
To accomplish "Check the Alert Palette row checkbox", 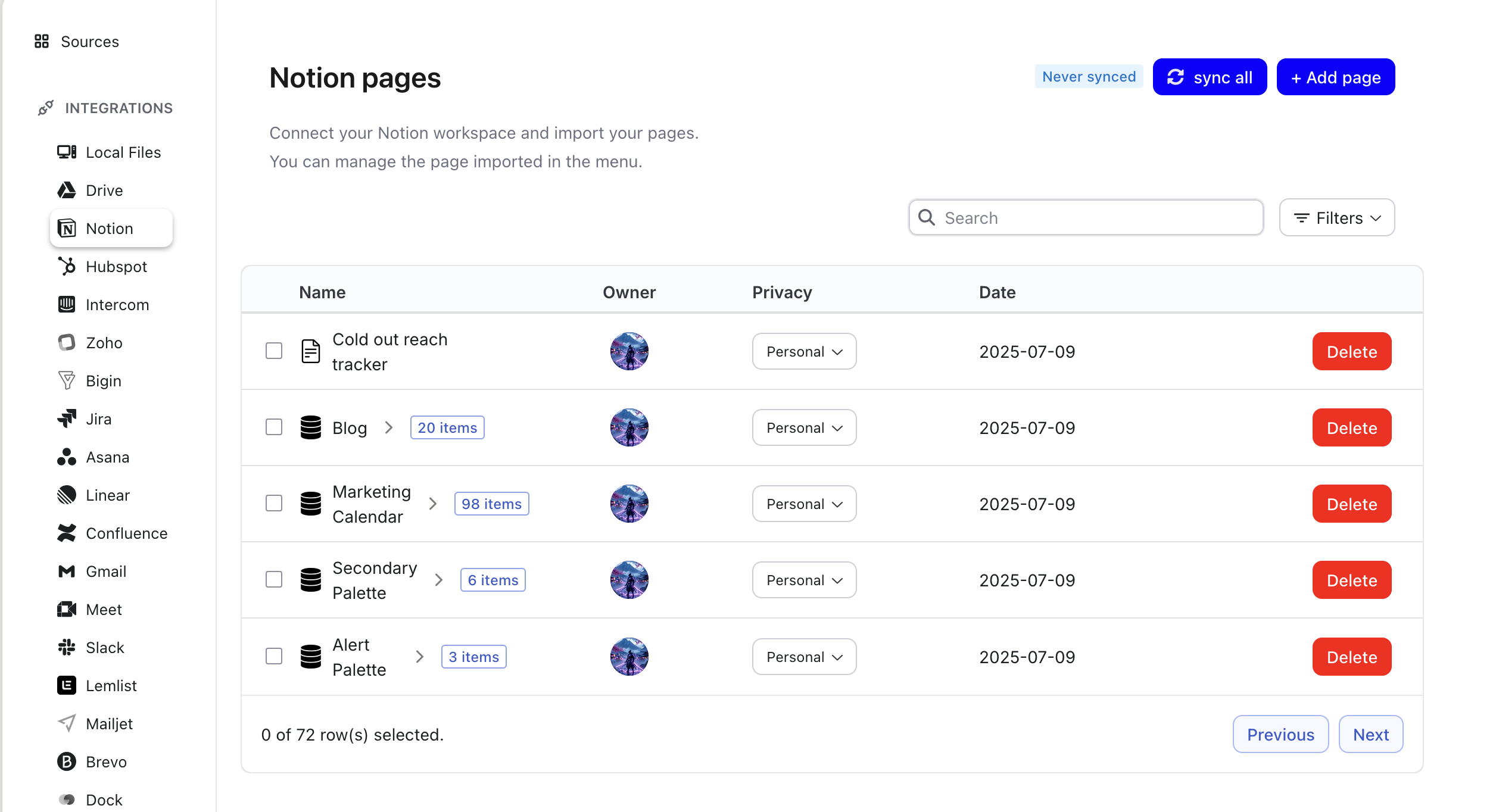I will [x=274, y=656].
